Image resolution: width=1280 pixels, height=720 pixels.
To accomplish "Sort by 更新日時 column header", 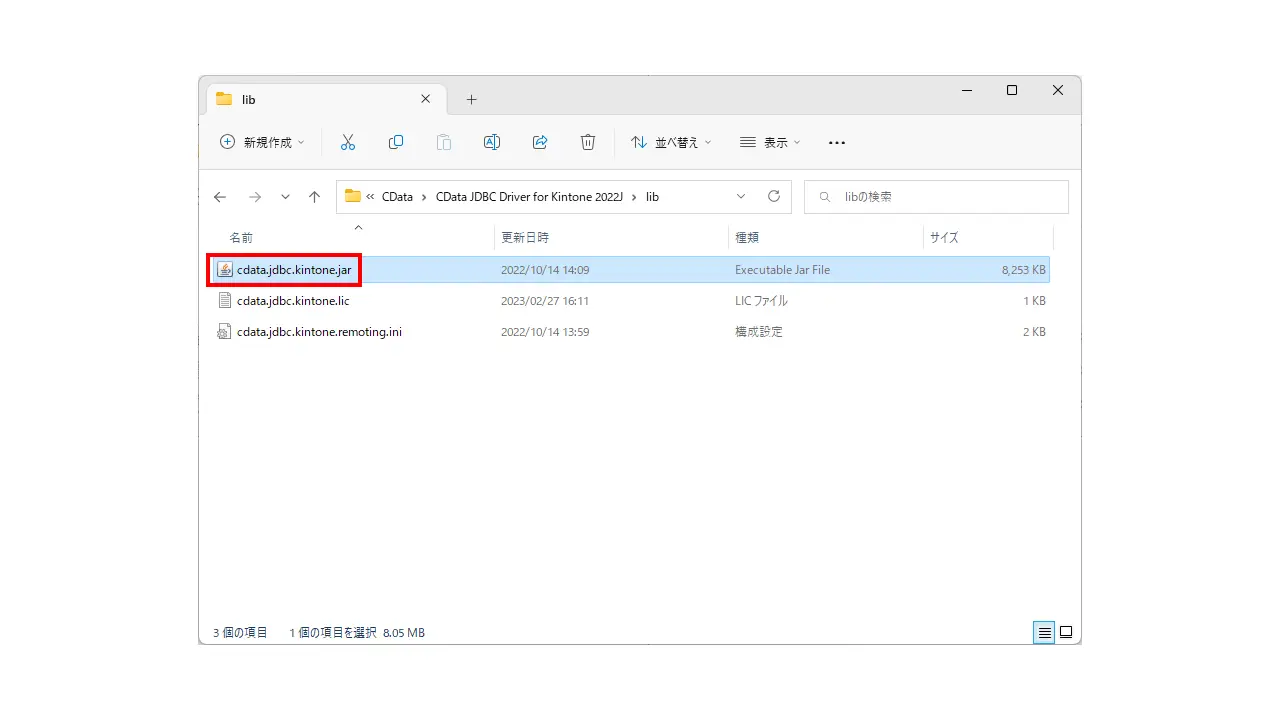I will click(x=525, y=237).
